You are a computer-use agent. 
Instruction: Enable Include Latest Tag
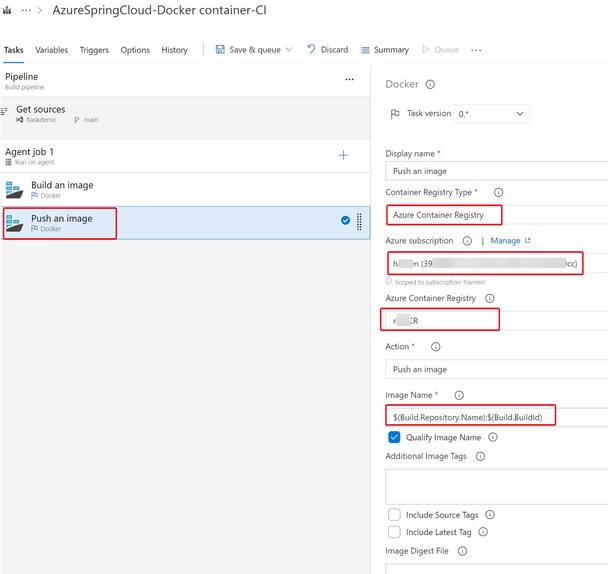pos(394,532)
